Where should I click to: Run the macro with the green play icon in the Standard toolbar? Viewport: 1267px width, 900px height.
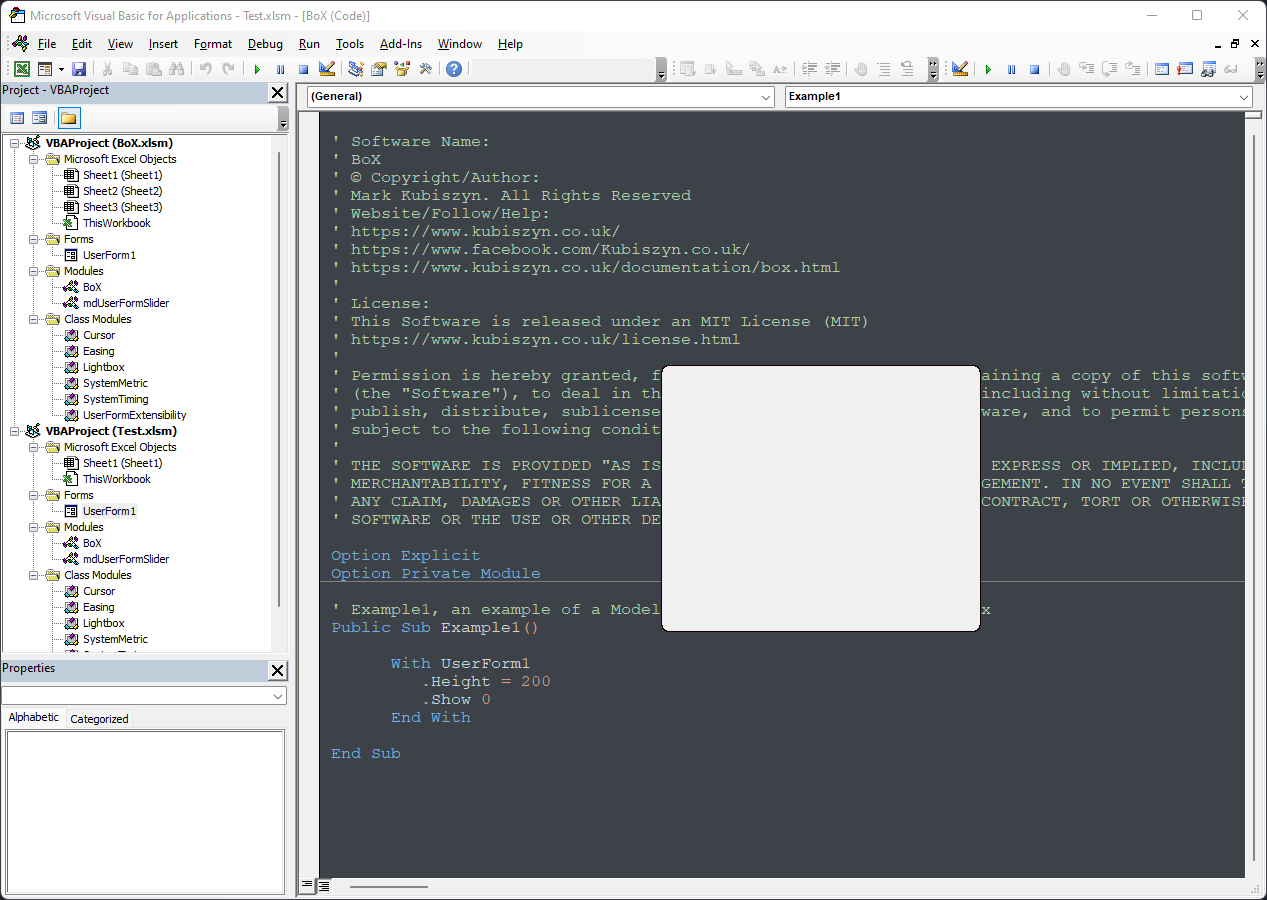click(x=257, y=69)
